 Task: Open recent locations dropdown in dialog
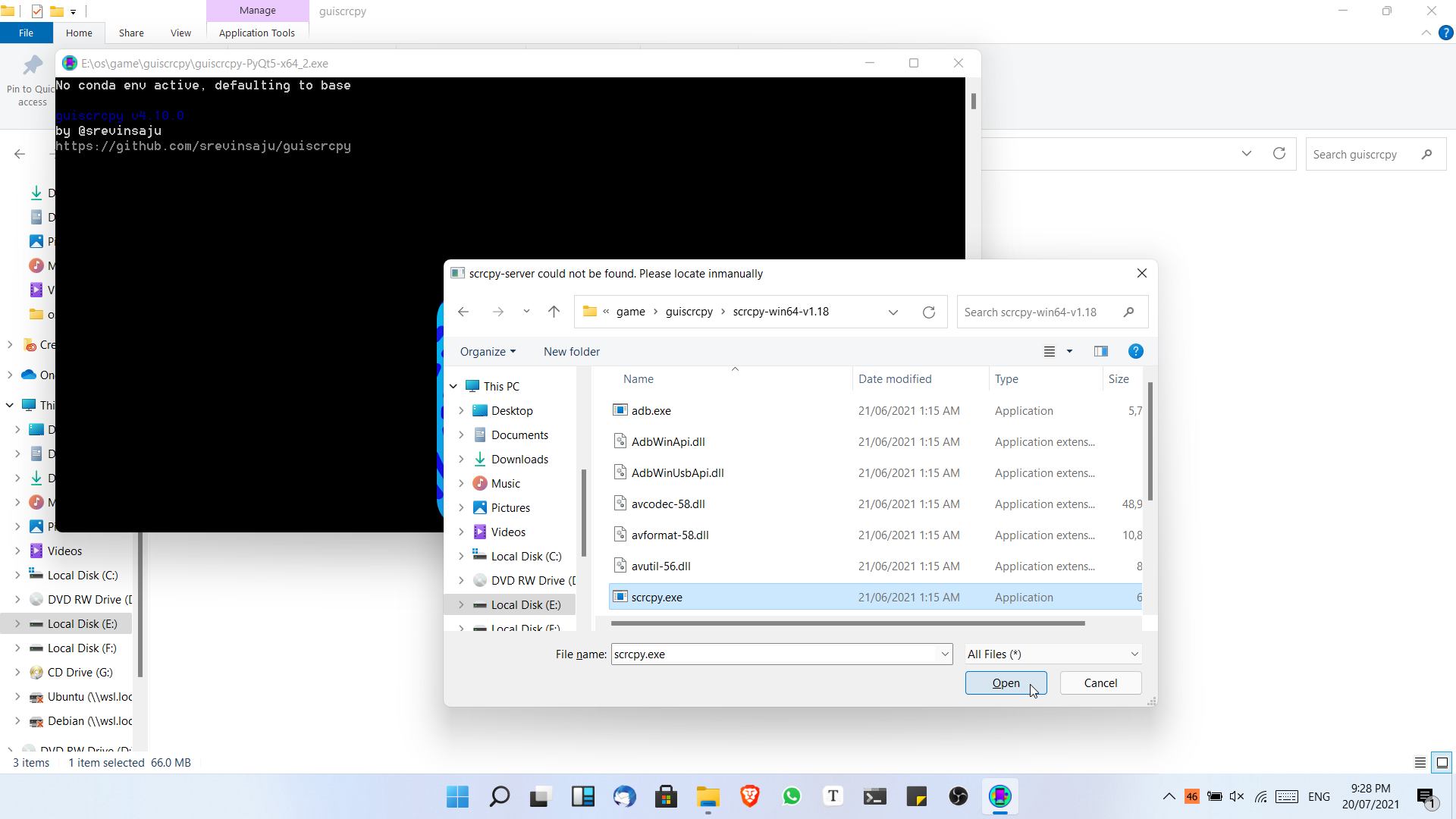[526, 312]
